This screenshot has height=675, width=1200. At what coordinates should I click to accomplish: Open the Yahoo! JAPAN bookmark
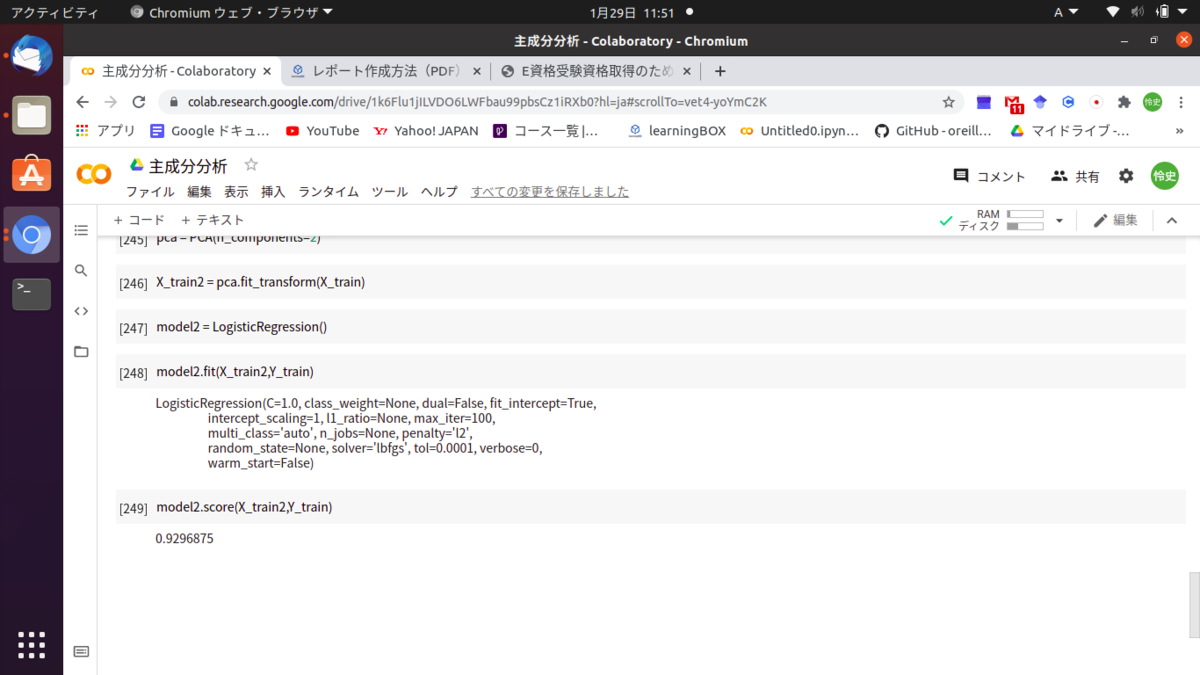tap(426, 131)
